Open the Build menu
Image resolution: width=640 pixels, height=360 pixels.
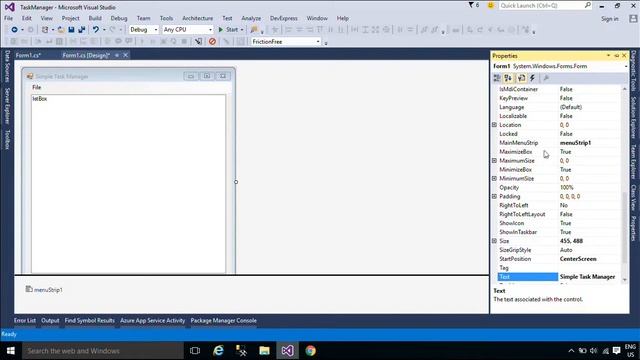click(95, 18)
